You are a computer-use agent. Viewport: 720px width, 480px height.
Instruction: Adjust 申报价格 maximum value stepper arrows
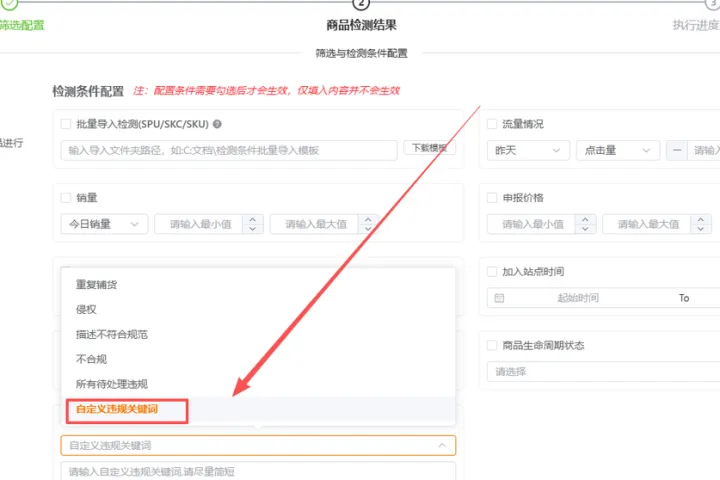pyautogui.click(x=701, y=224)
